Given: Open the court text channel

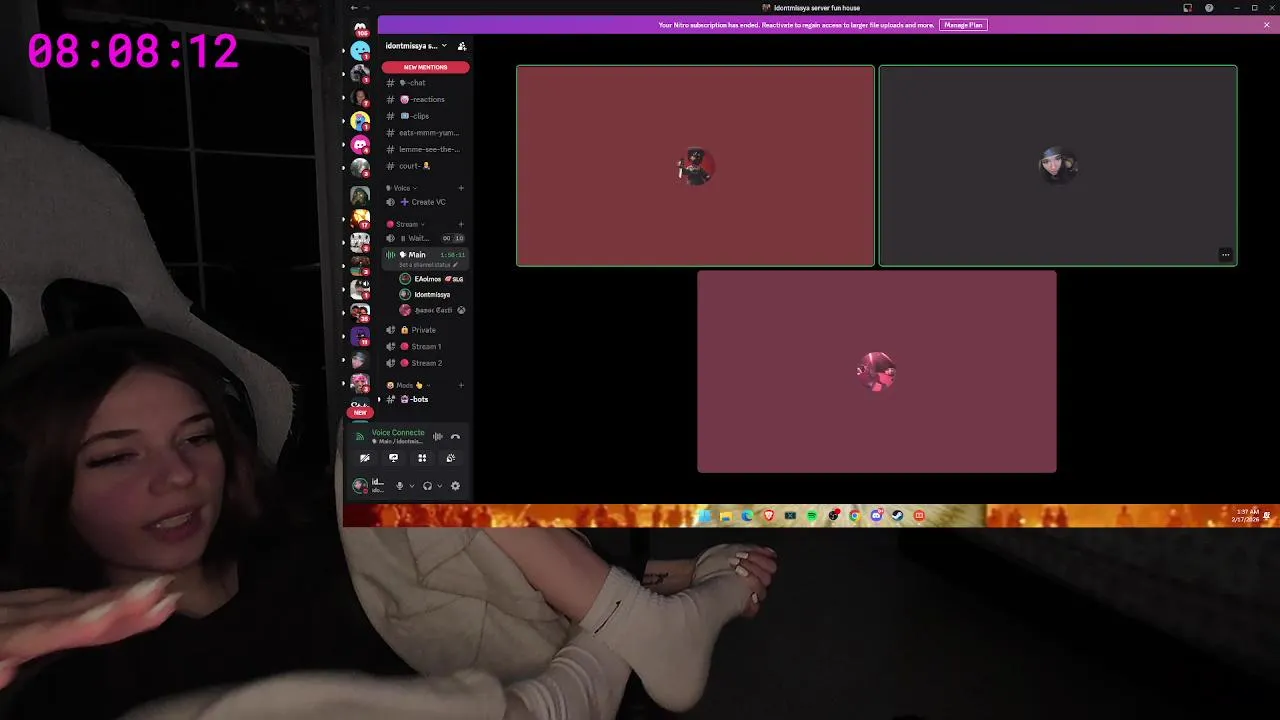Looking at the screenshot, I should pyautogui.click(x=425, y=166).
